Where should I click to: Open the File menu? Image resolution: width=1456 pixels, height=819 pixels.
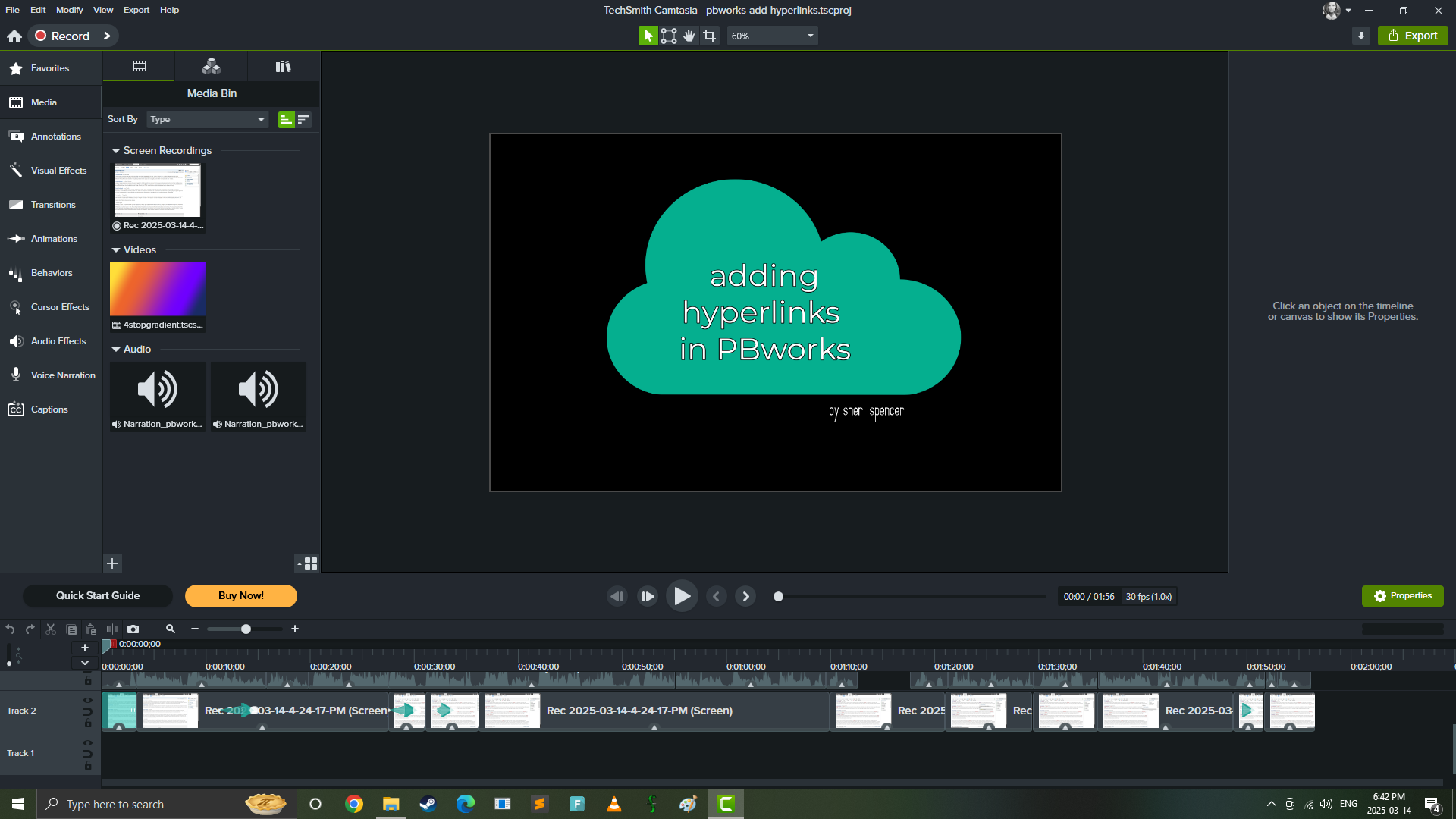tap(13, 10)
